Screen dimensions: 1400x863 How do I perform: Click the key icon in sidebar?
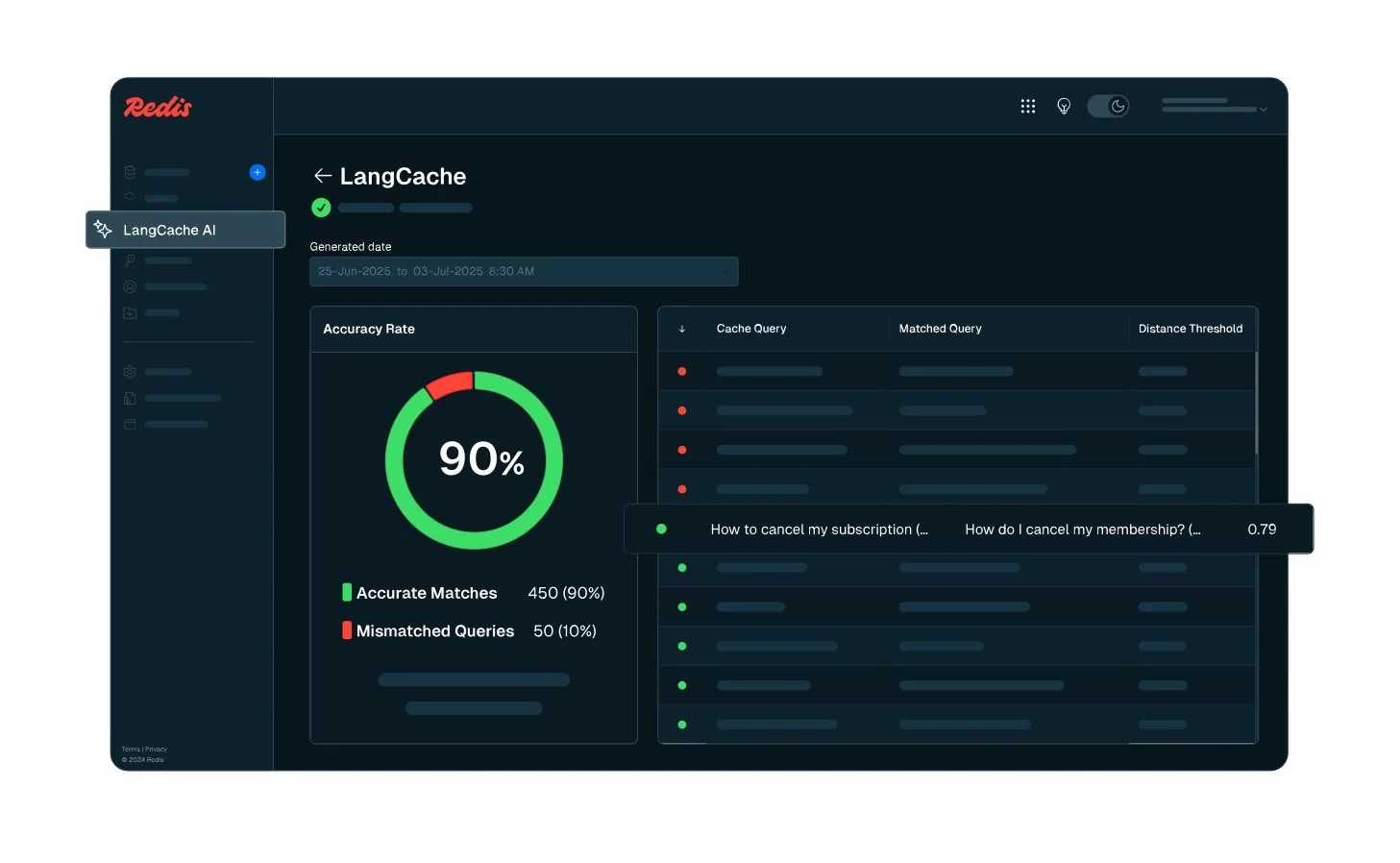point(130,260)
